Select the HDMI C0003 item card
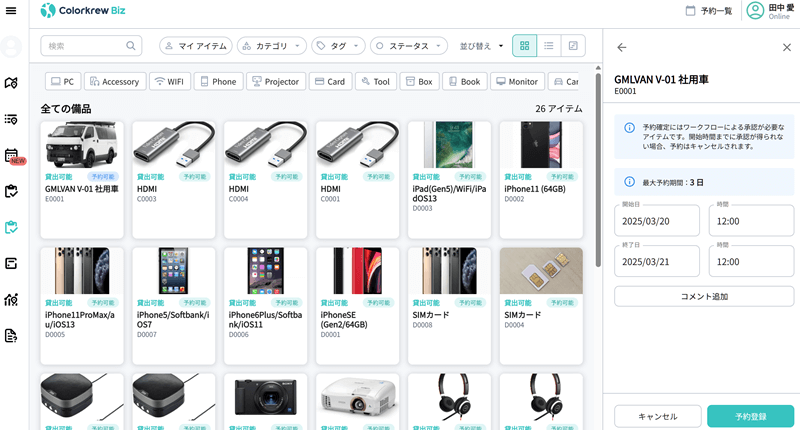 (x=173, y=180)
